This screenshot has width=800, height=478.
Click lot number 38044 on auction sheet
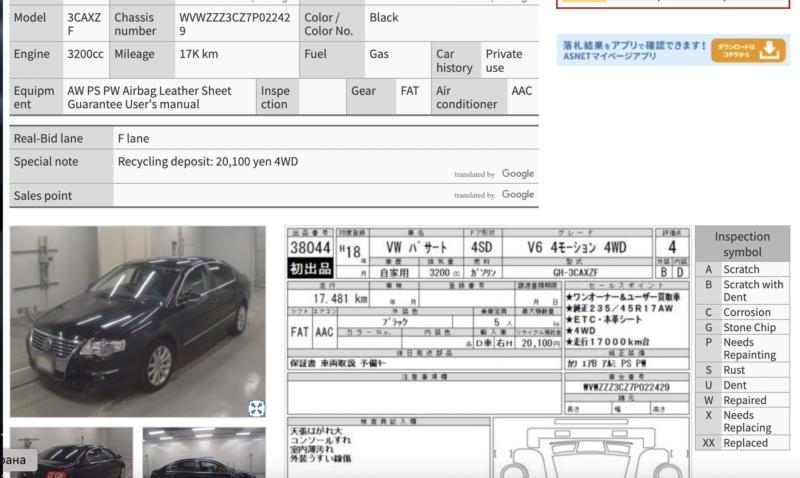click(x=310, y=247)
